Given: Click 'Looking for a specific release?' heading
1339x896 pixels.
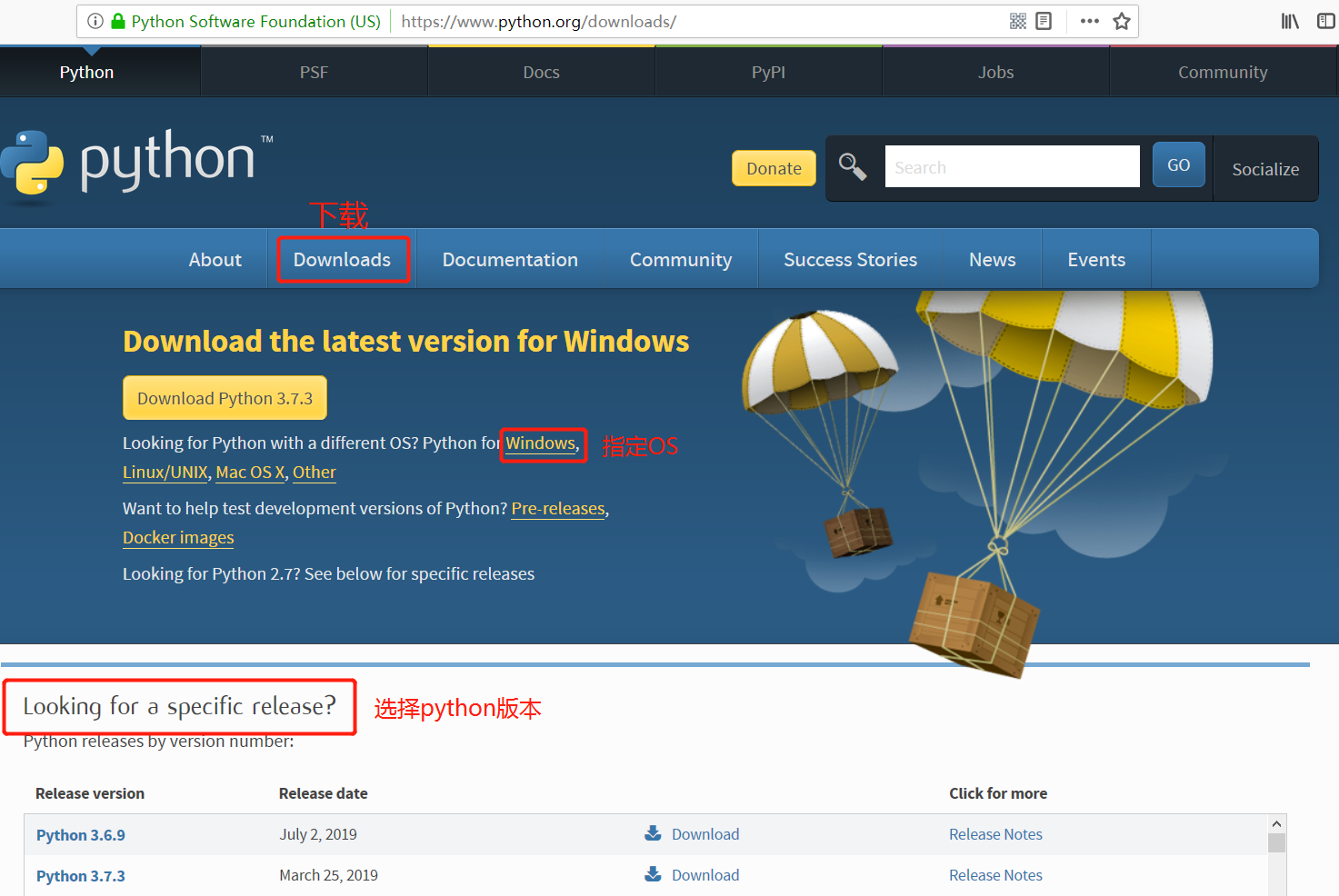Looking at the screenshot, I should [179, 706].
